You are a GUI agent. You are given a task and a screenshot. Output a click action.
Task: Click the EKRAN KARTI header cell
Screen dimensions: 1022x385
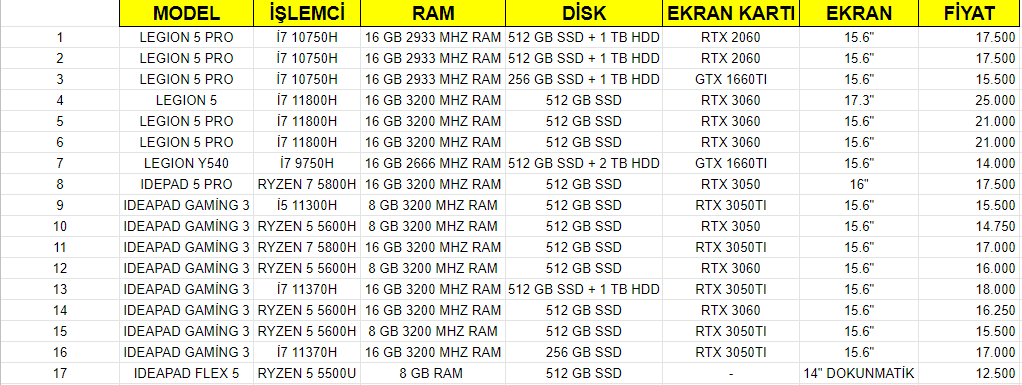tap(731, 13)
